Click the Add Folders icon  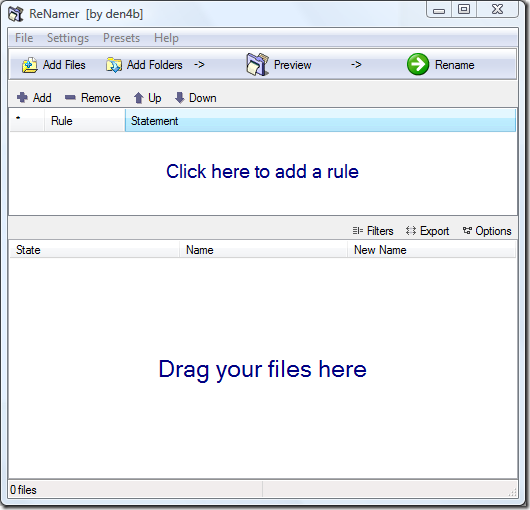click(114, 65)
